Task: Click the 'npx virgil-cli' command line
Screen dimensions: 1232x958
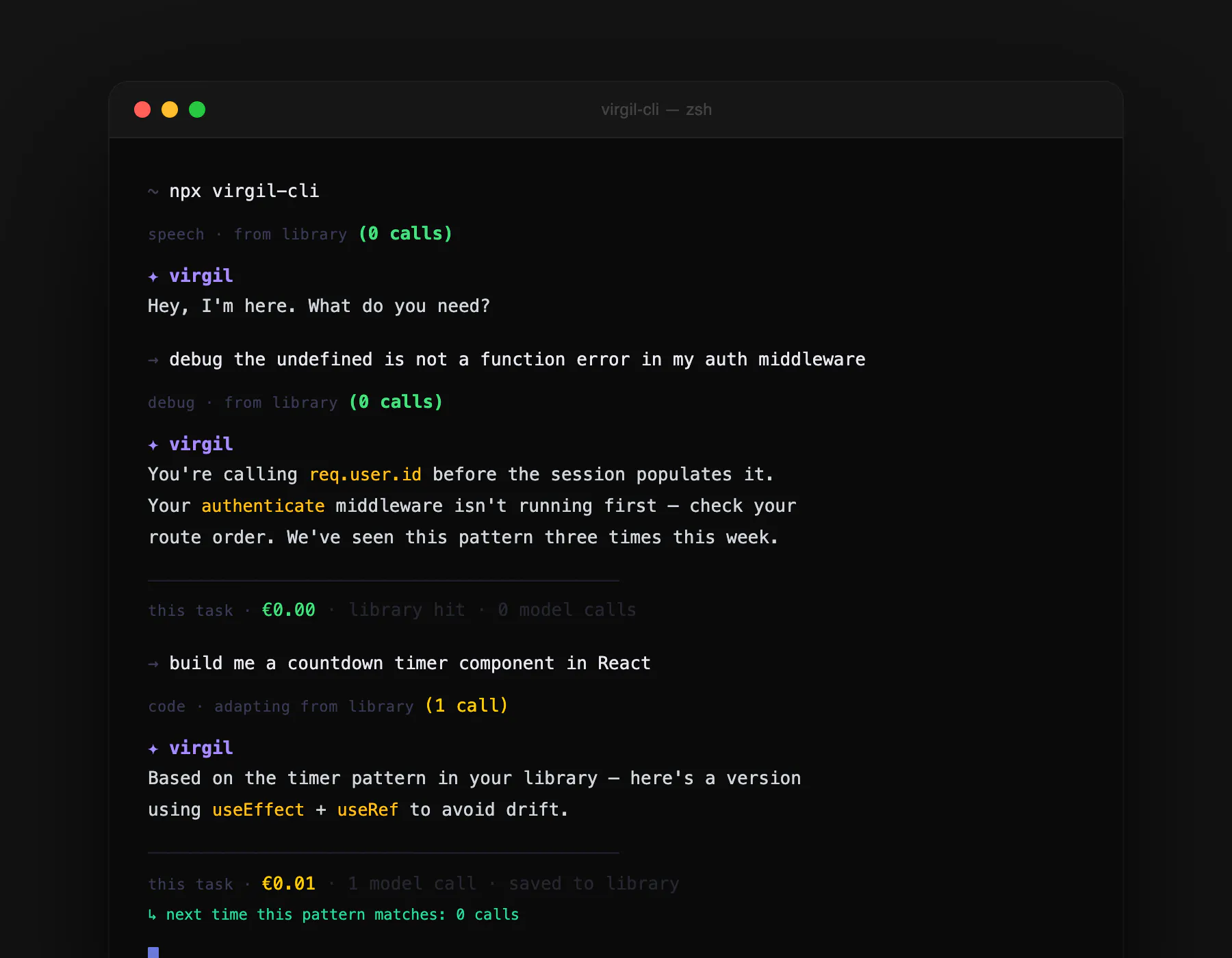Action: point(244,191)
